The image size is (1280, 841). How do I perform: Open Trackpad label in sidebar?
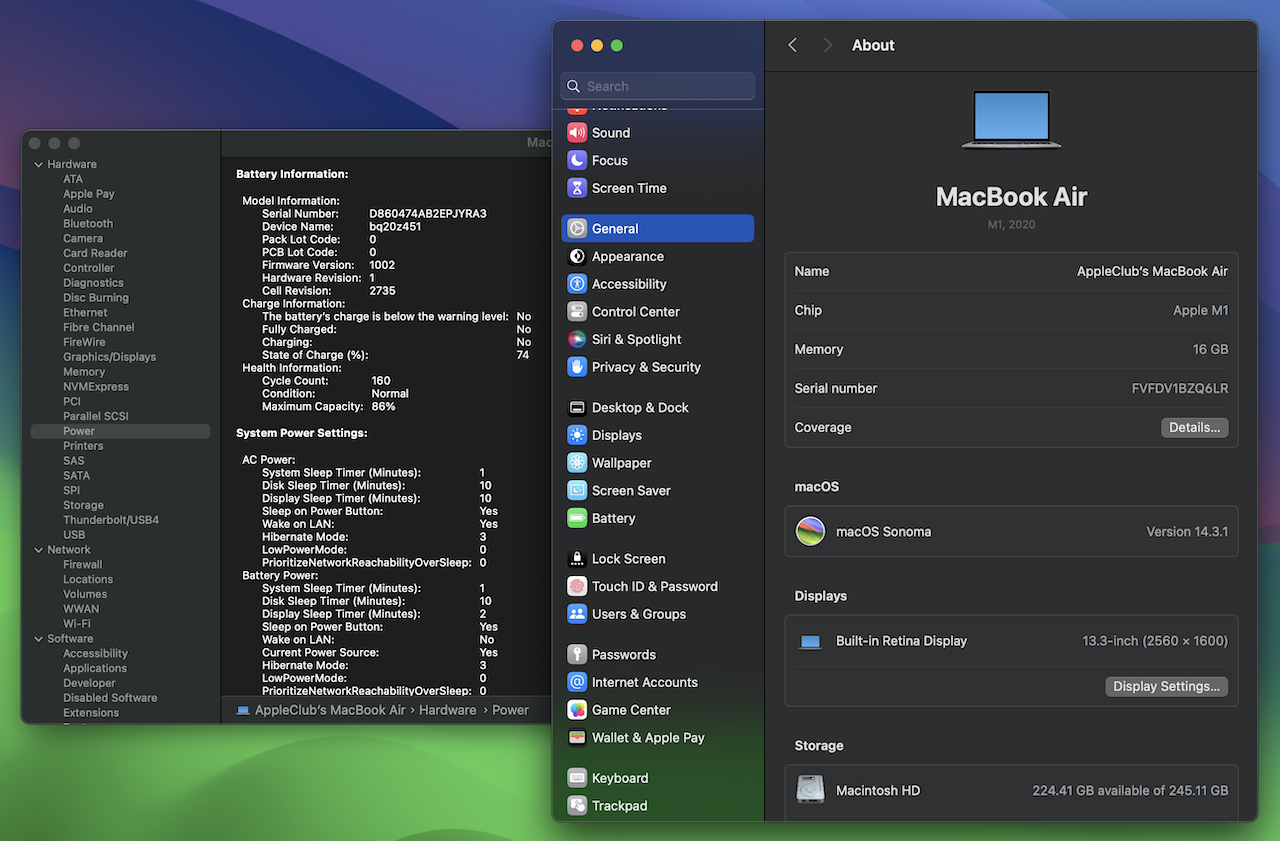(x=620, y=805)
